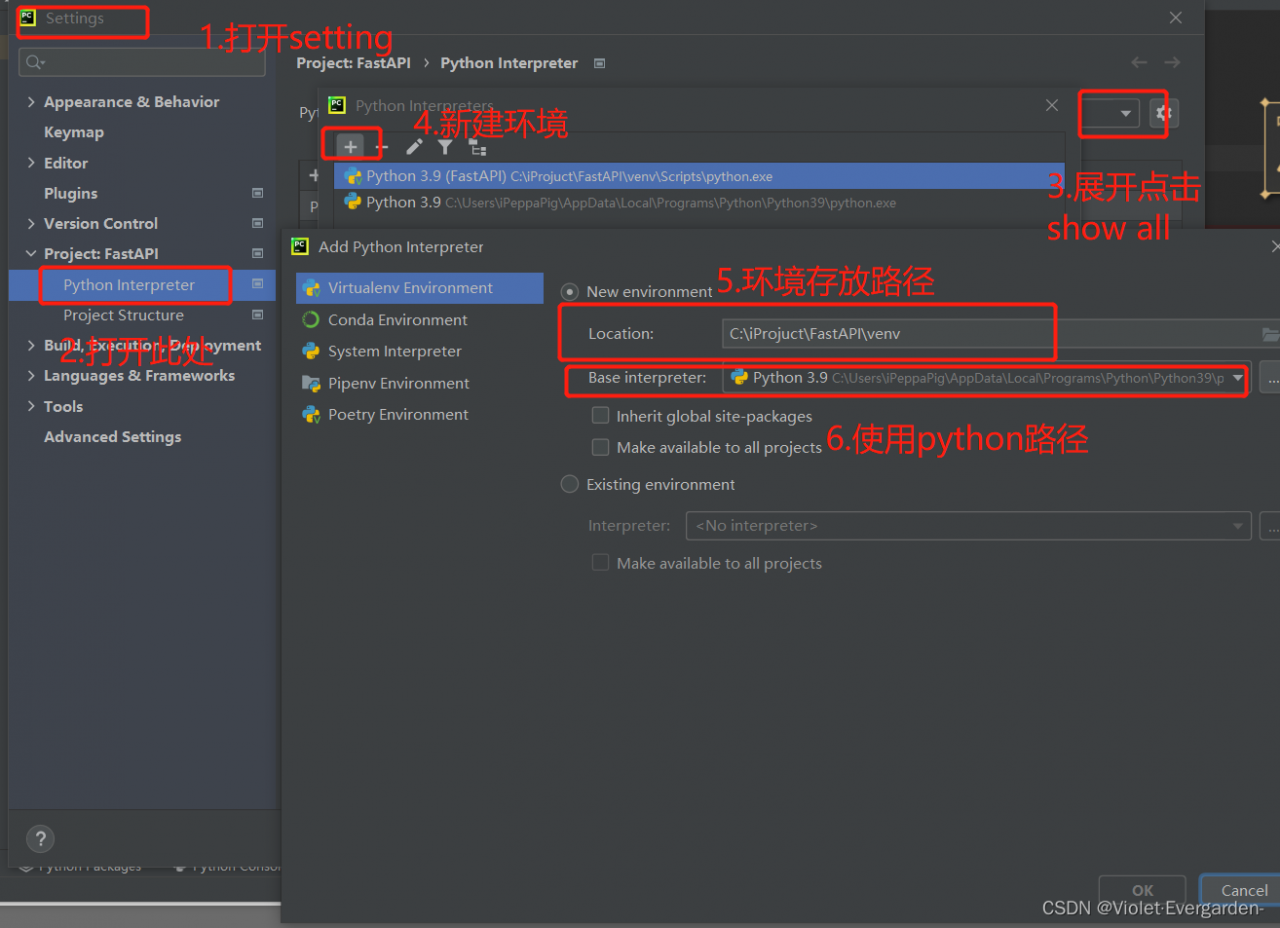Click the Cancel button
Image resolution: width=1280 pixels, height=928 pixels.
1240,890
